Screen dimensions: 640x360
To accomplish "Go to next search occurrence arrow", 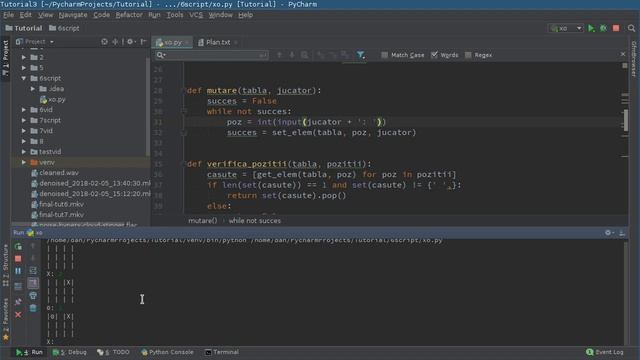I will (x=292, y=55).
